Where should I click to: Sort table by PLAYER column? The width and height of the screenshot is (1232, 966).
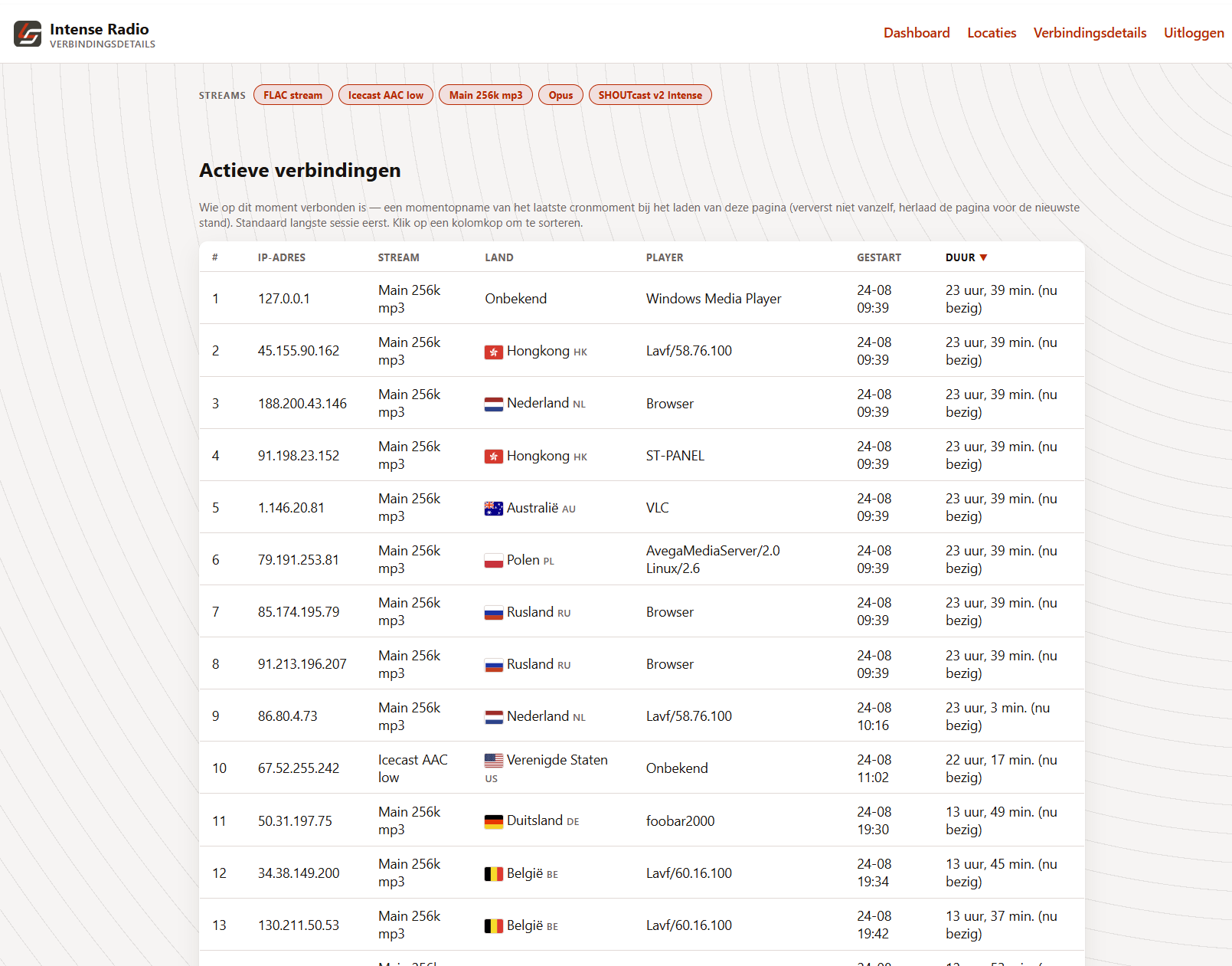(665, 257)
